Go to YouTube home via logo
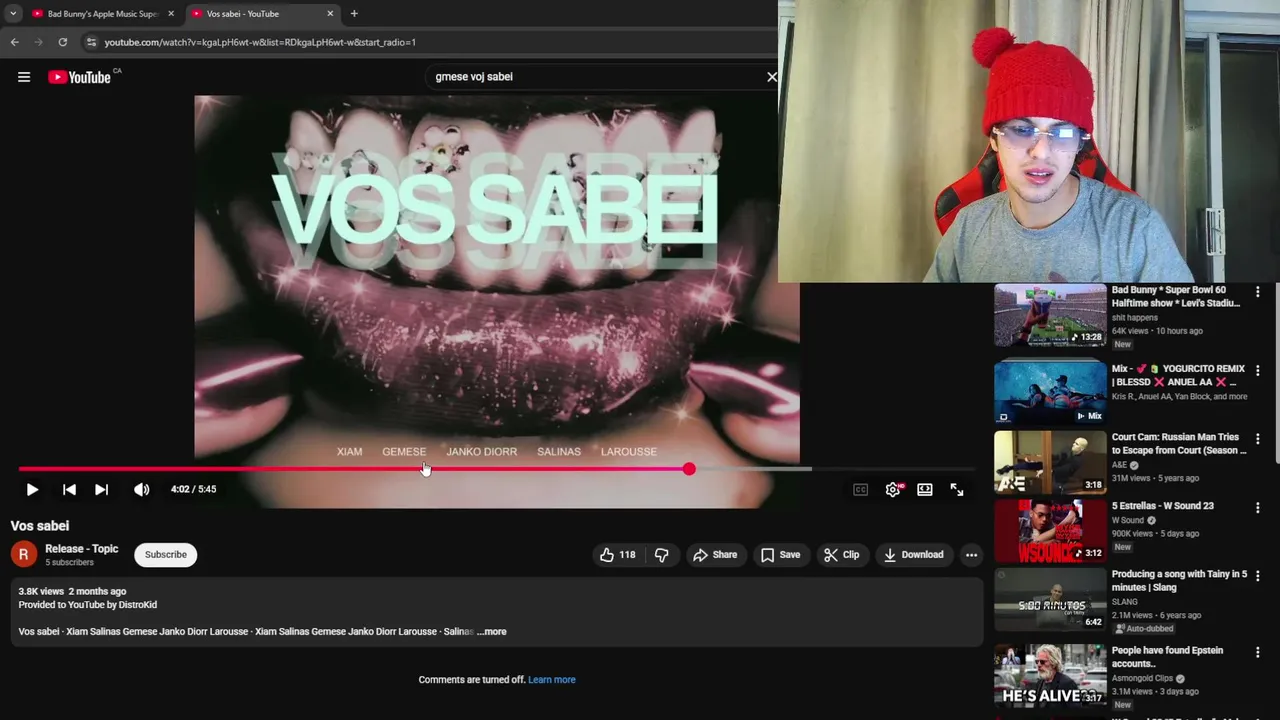1280x720 pixels. coord(80,77)
